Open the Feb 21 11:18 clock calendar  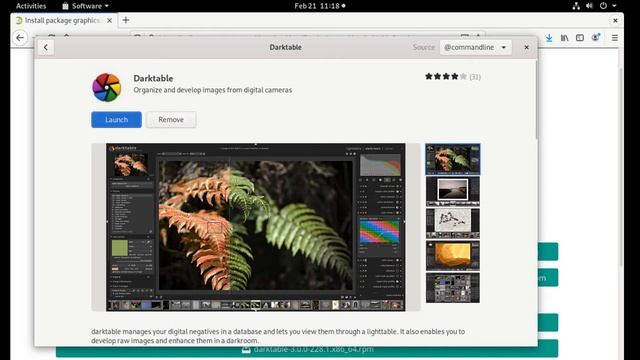(x=320, y=6)
